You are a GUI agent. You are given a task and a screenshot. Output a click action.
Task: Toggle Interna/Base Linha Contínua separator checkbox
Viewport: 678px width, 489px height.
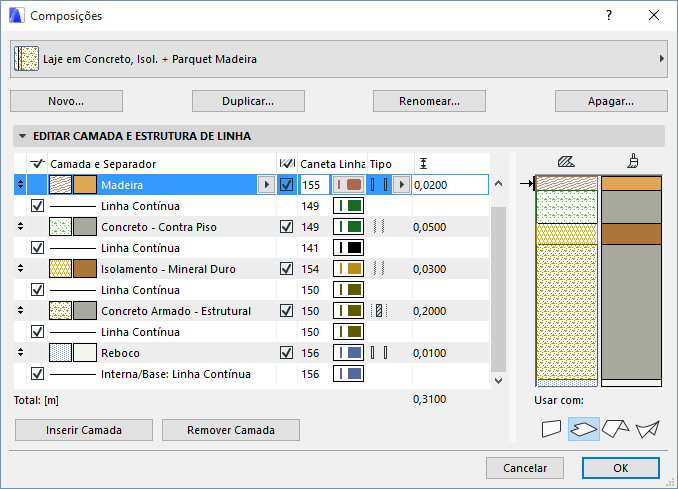37,374
